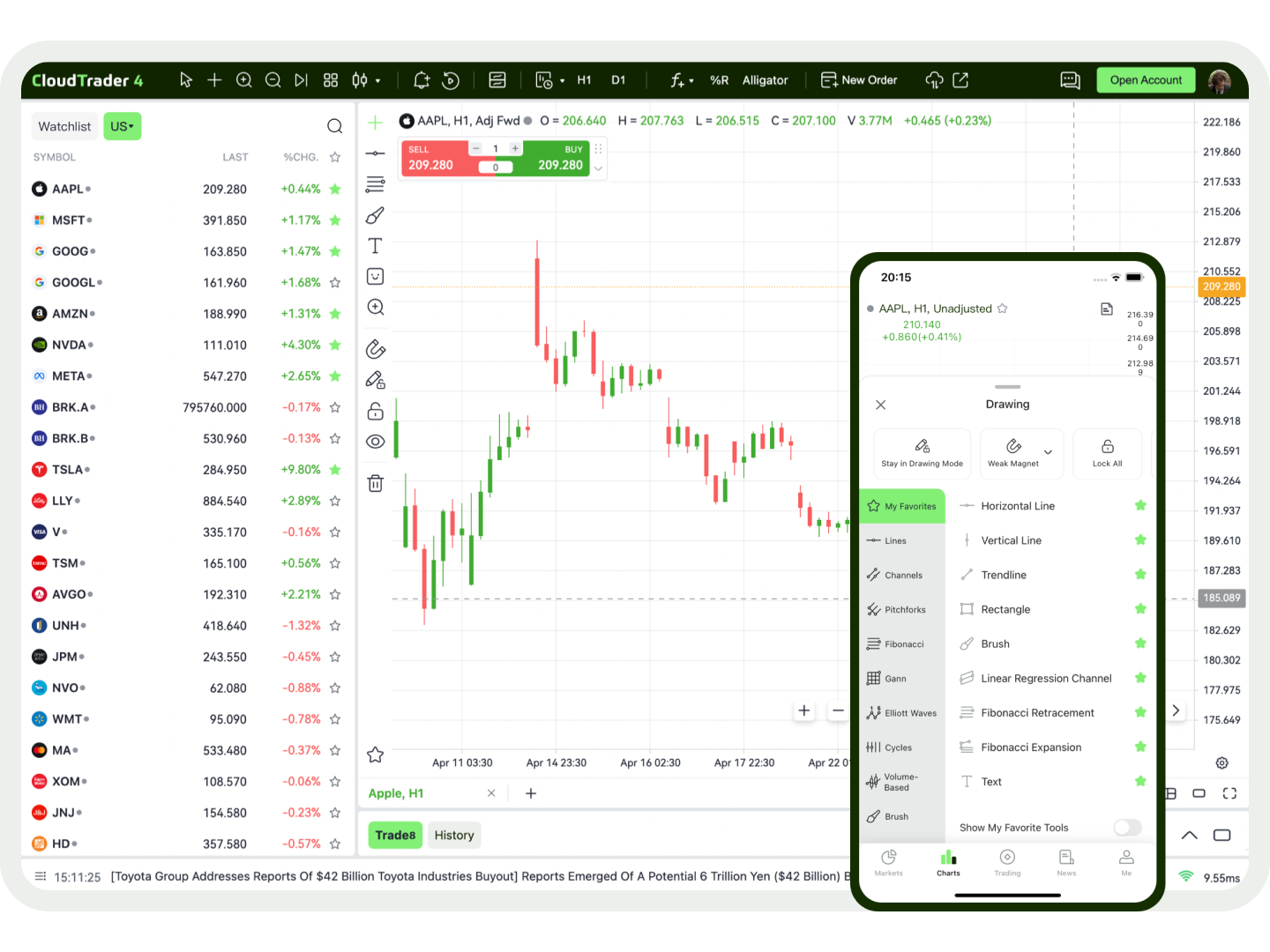Viewport: 1270px width, 952px height.
Task: Unfavorite Fibonacci Retracement star
Action: 1140,712
